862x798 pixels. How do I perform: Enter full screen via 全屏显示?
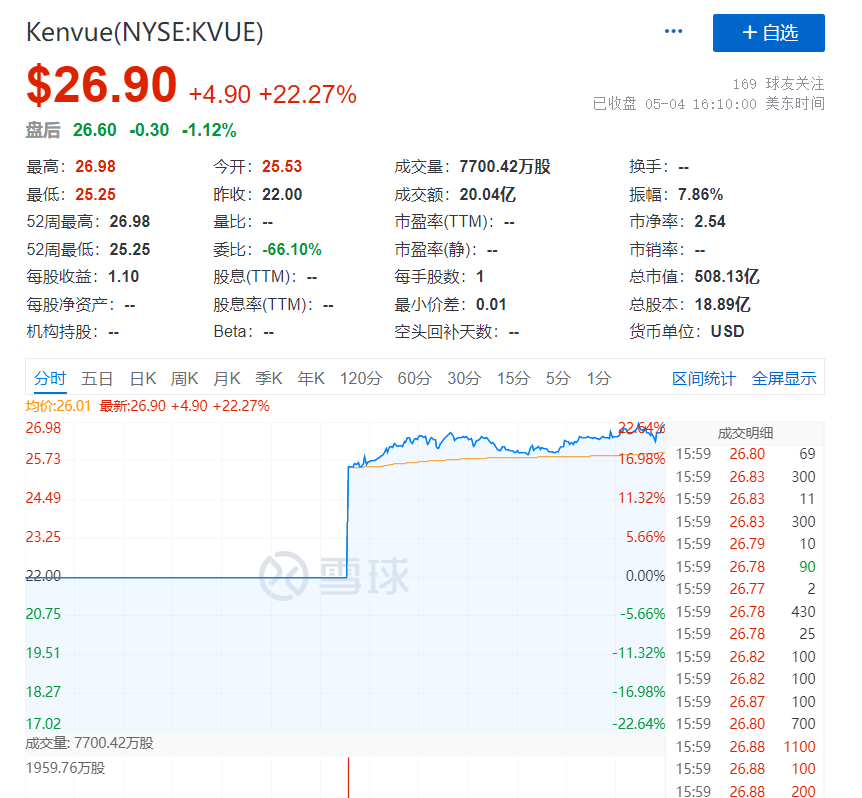tap(784, 378)
